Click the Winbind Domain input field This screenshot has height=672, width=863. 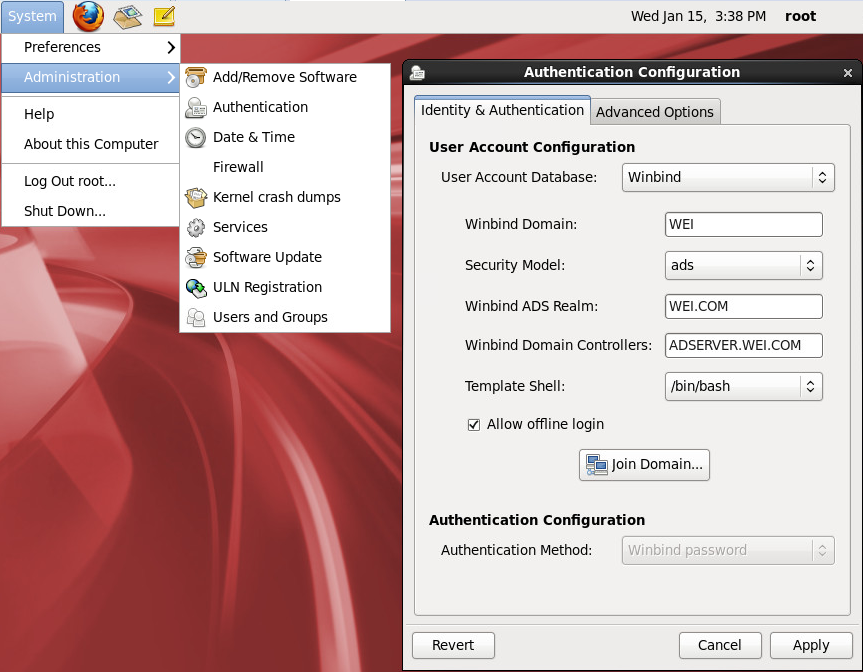[744, 225]
